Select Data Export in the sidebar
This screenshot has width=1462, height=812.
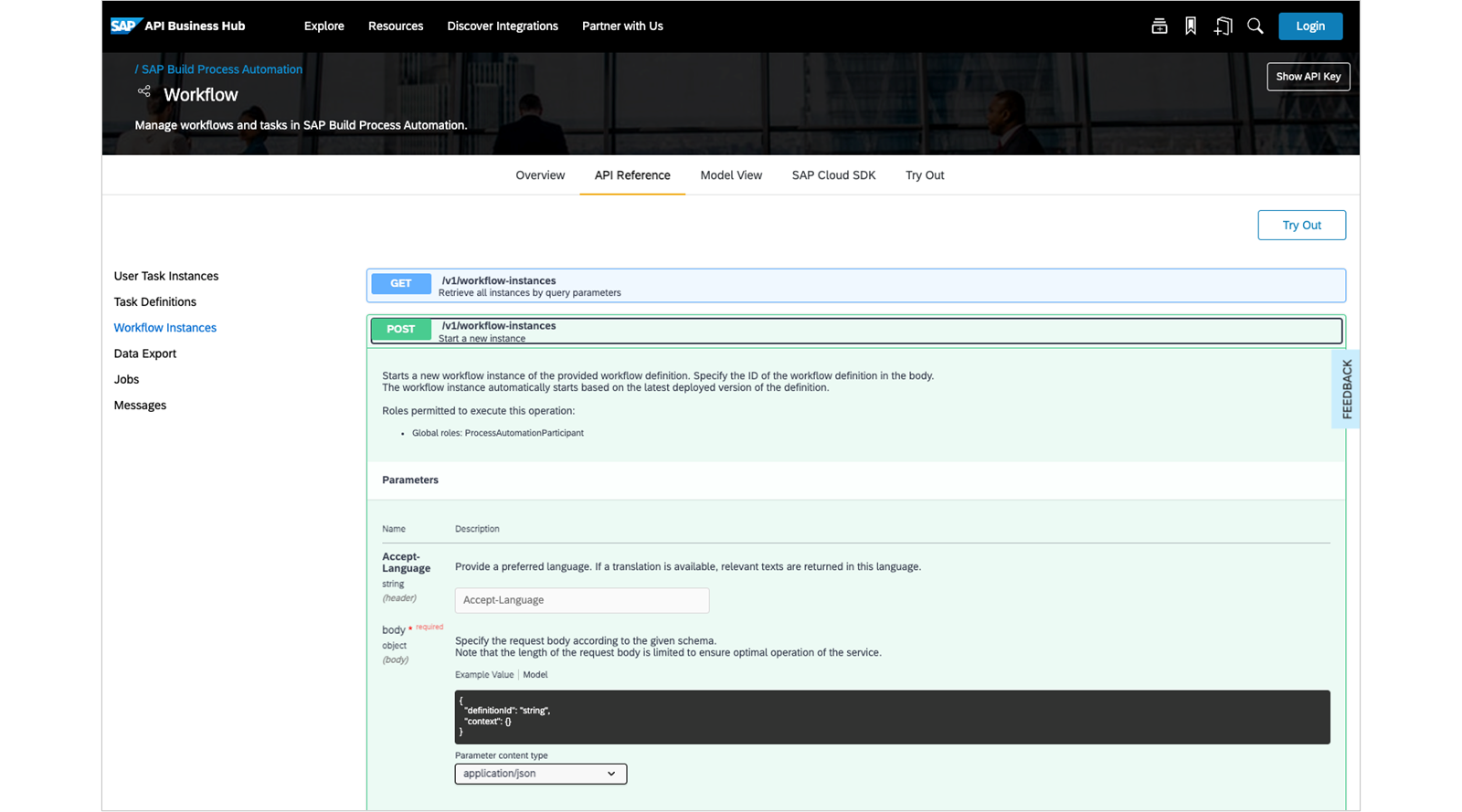(145, 353)
